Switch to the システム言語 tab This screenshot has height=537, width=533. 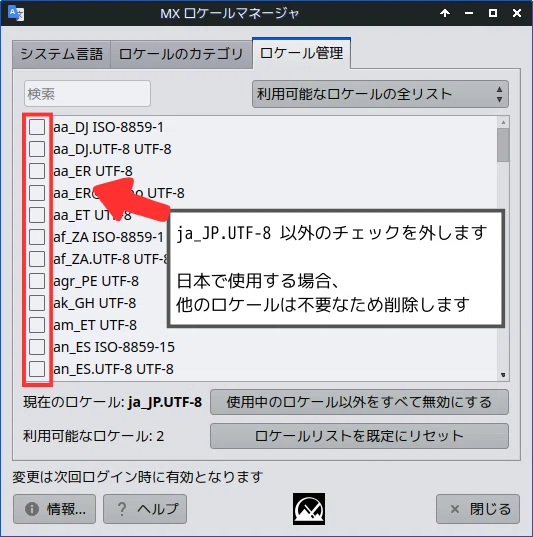tap(62, 54)
